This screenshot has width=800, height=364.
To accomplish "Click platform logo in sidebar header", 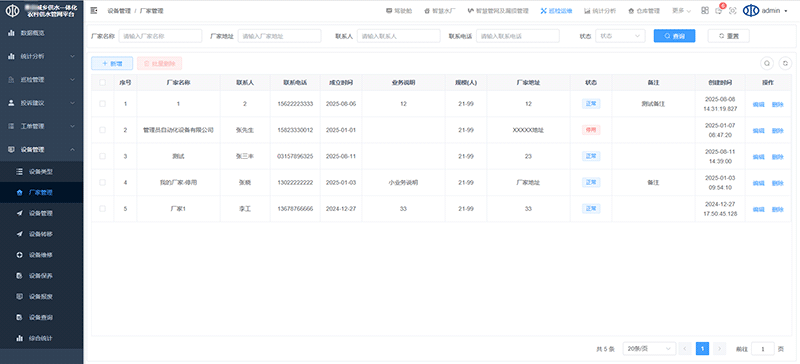I will (x=12, y=11).
